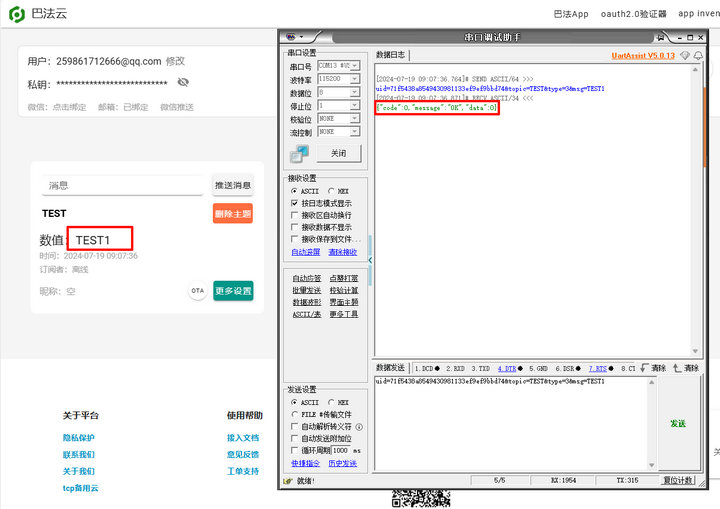Click the 巴法云 logo icon
Screen dimensions: 720x509
17,14
